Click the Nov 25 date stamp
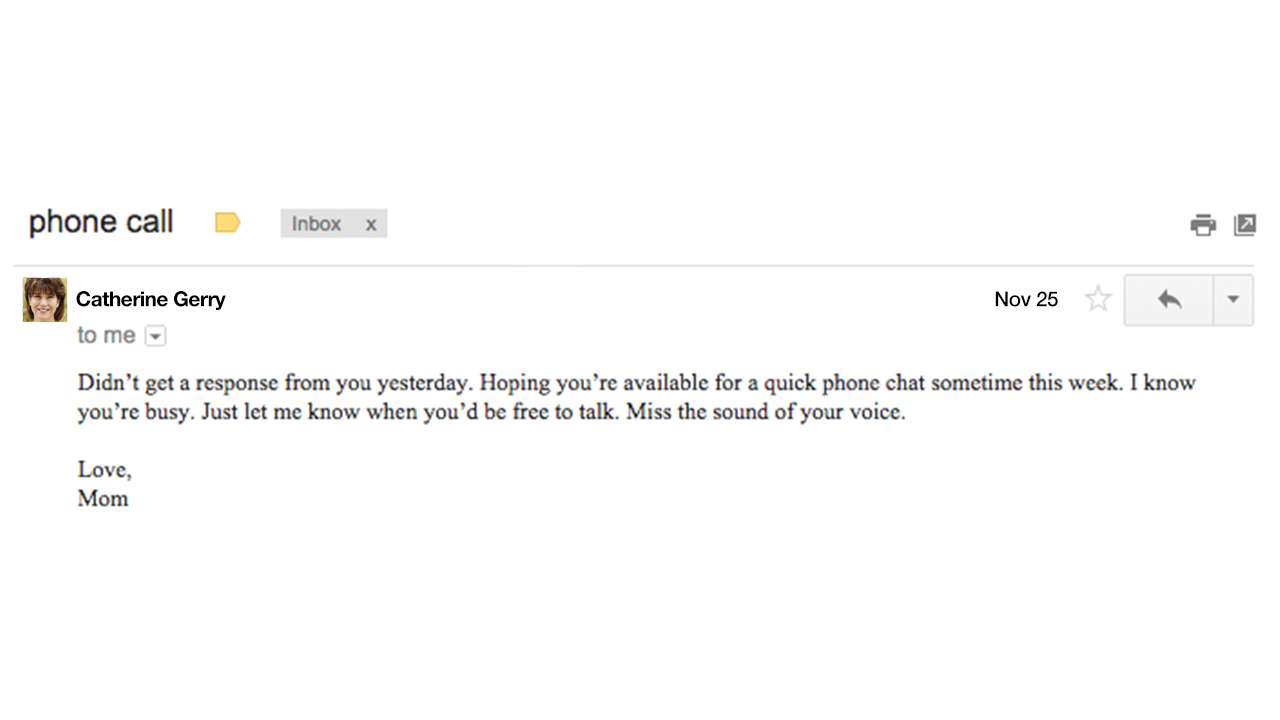 (x=1026, y=299)
